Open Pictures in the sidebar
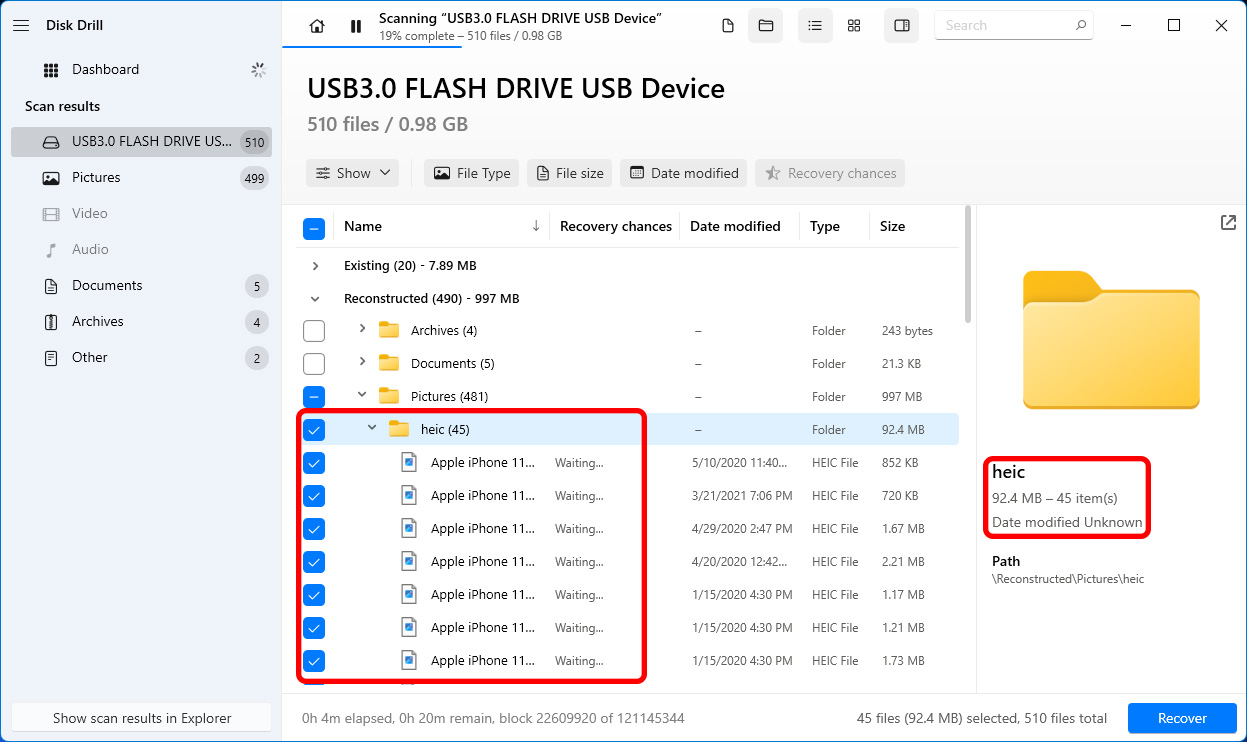This screenshot has width=1247, height=742. click(96, 178)
